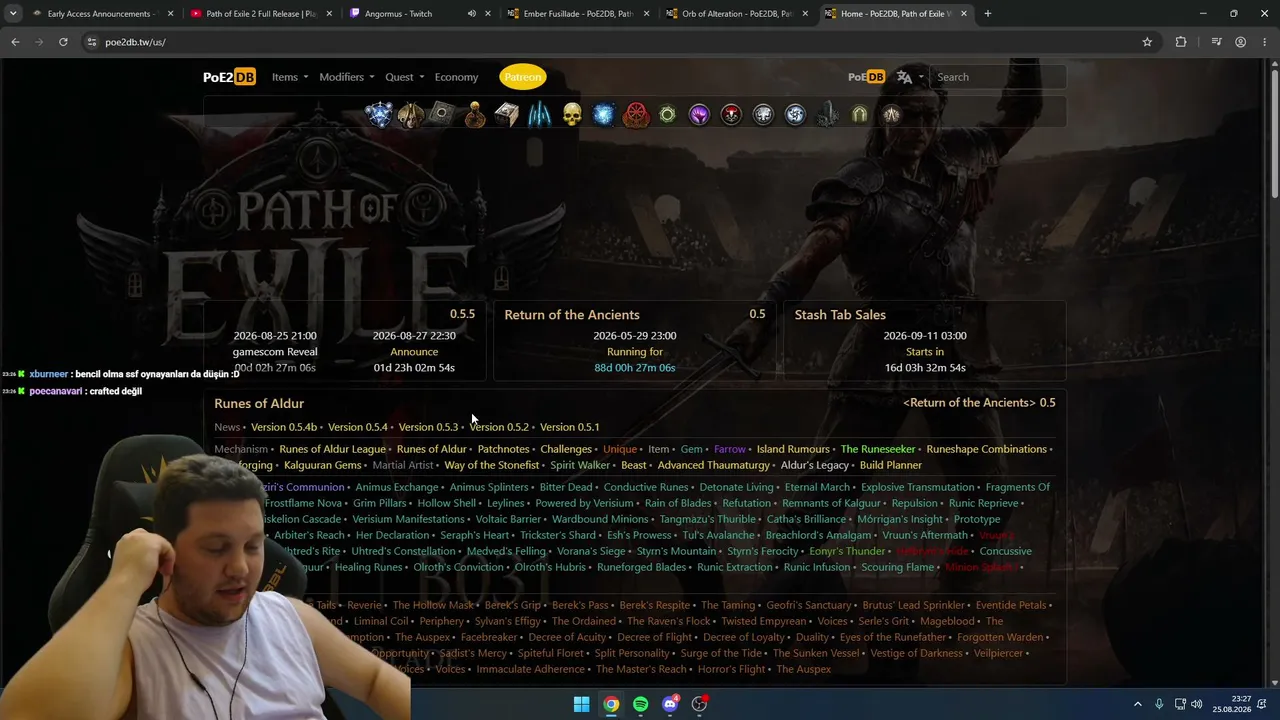Image resolution: width=1280 pixels, height=720 pixels.
Task: Open the Island Rumours link
Action: pyautogui.click(x=793, y=449)
